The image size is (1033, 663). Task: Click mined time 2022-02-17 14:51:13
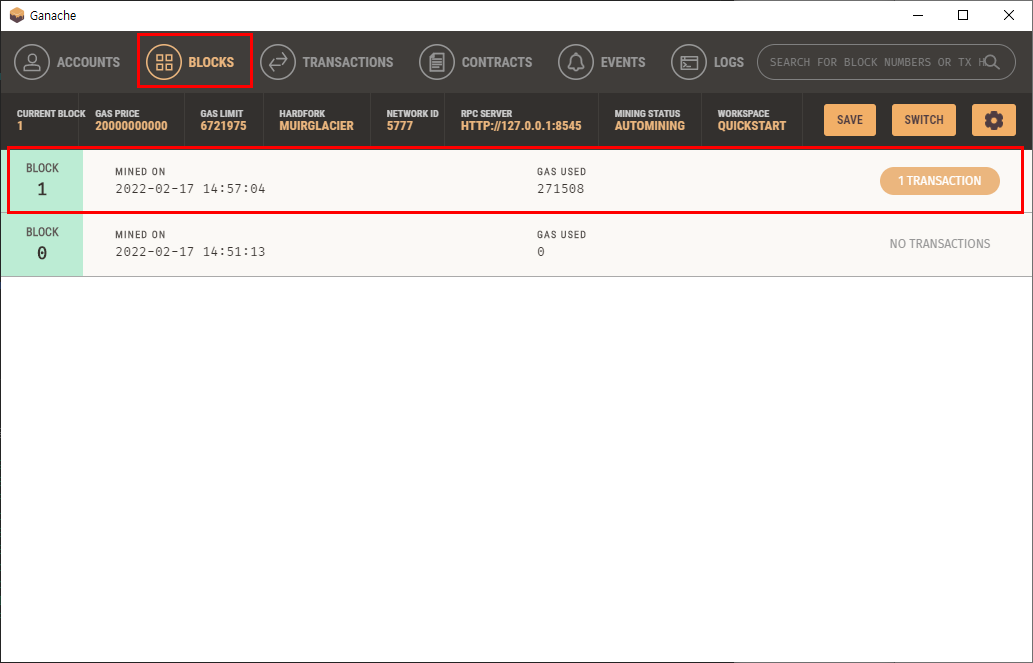click(190, 252)
